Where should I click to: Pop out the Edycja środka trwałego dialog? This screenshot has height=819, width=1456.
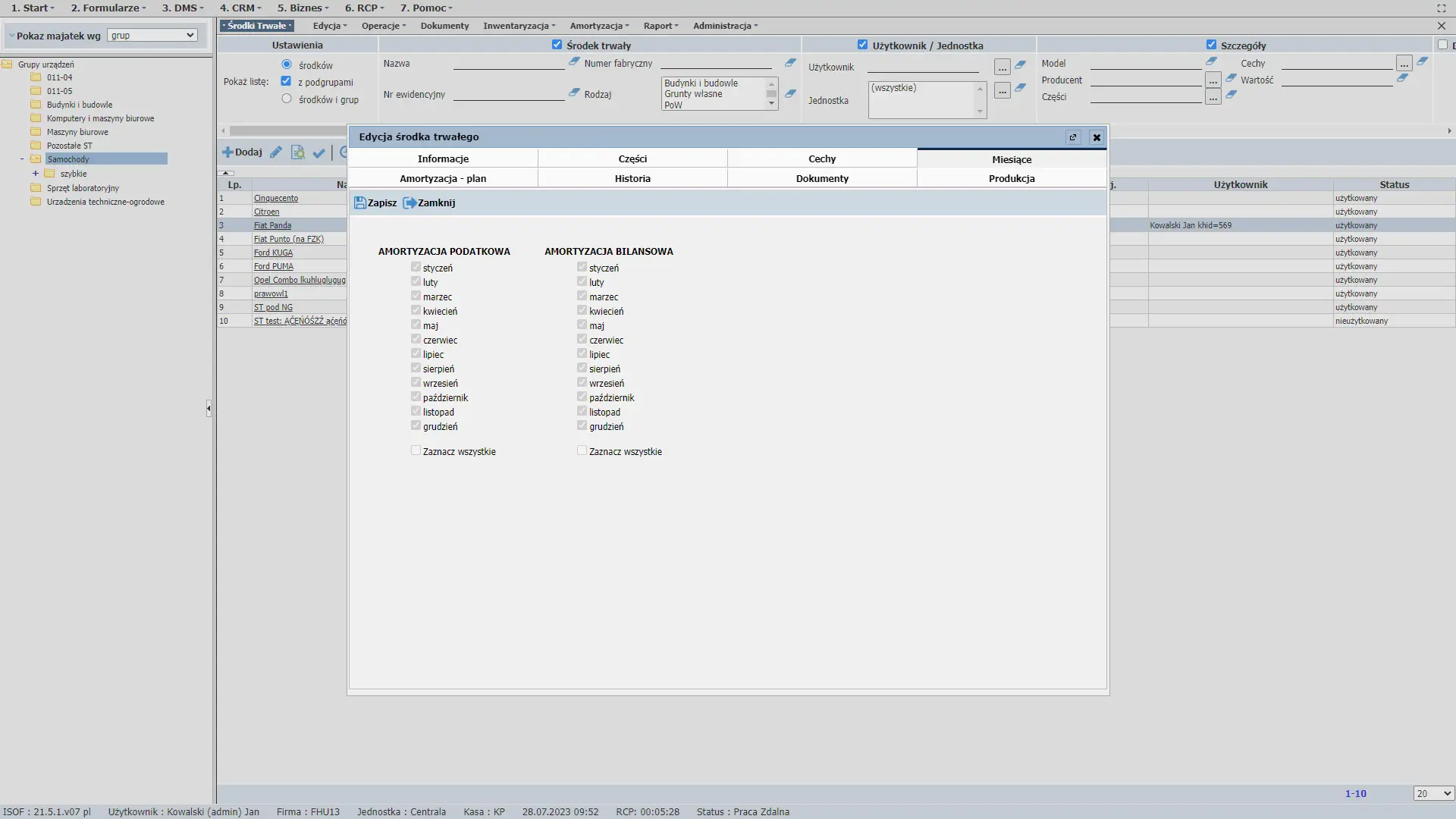coord(1072,137)
